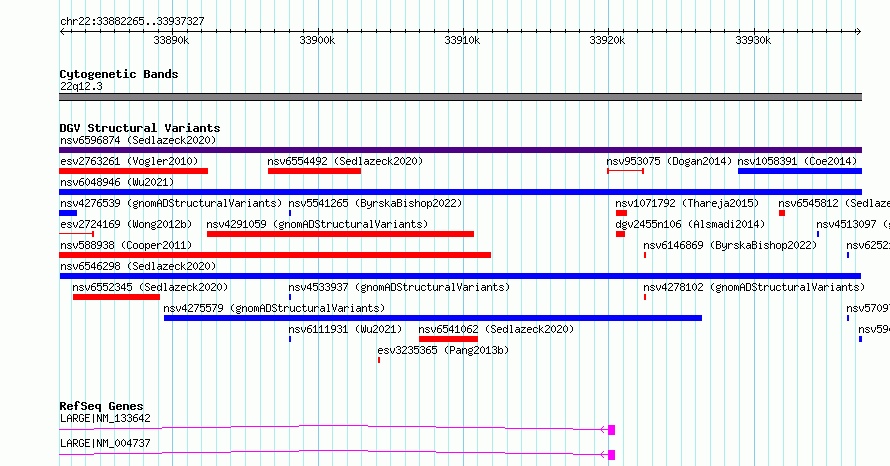Select the short blue nsv4276539 bar

[x=68, y=213]
